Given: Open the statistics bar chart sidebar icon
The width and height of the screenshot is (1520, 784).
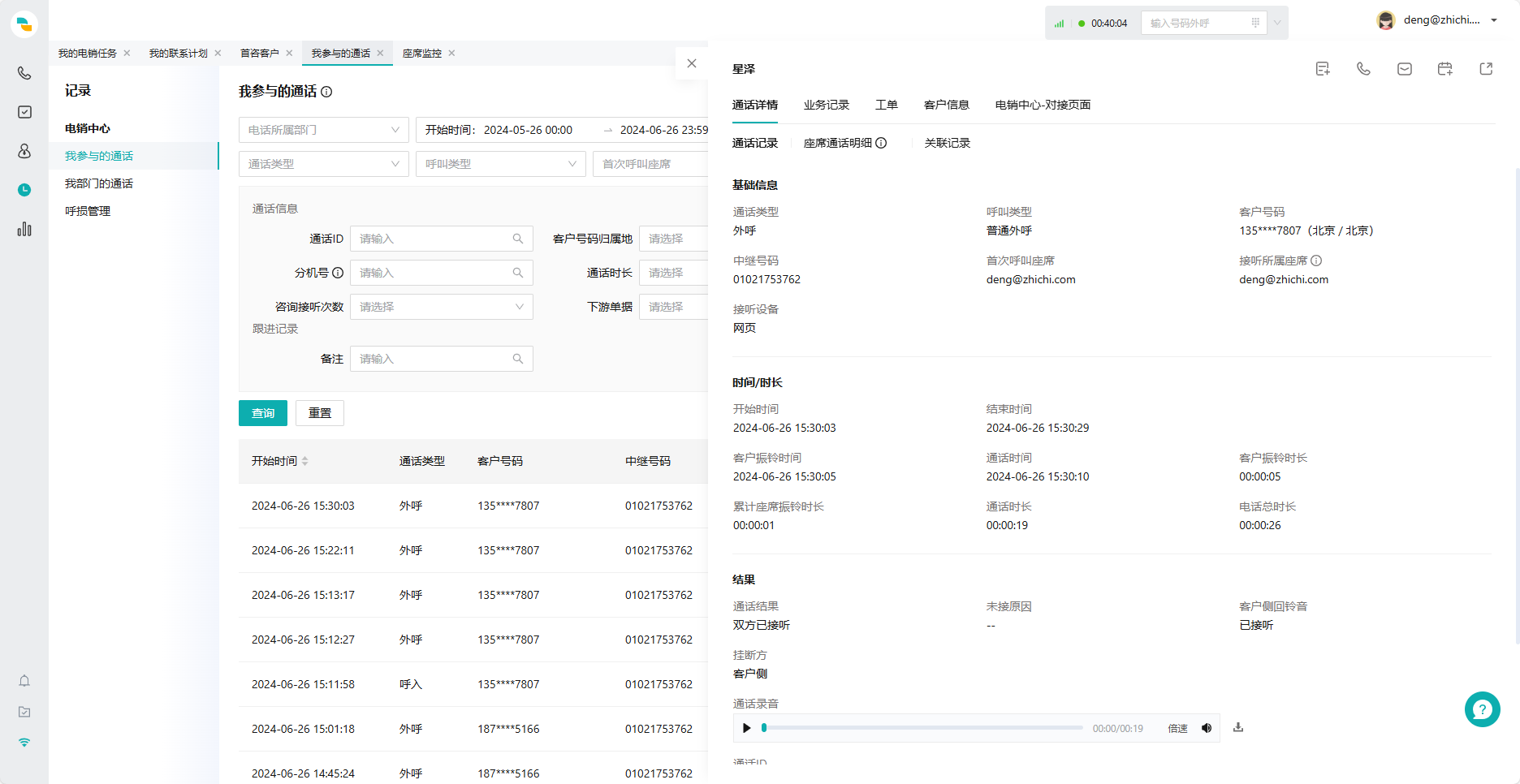Looking at the screenshot, I should (x=24, y=229).
